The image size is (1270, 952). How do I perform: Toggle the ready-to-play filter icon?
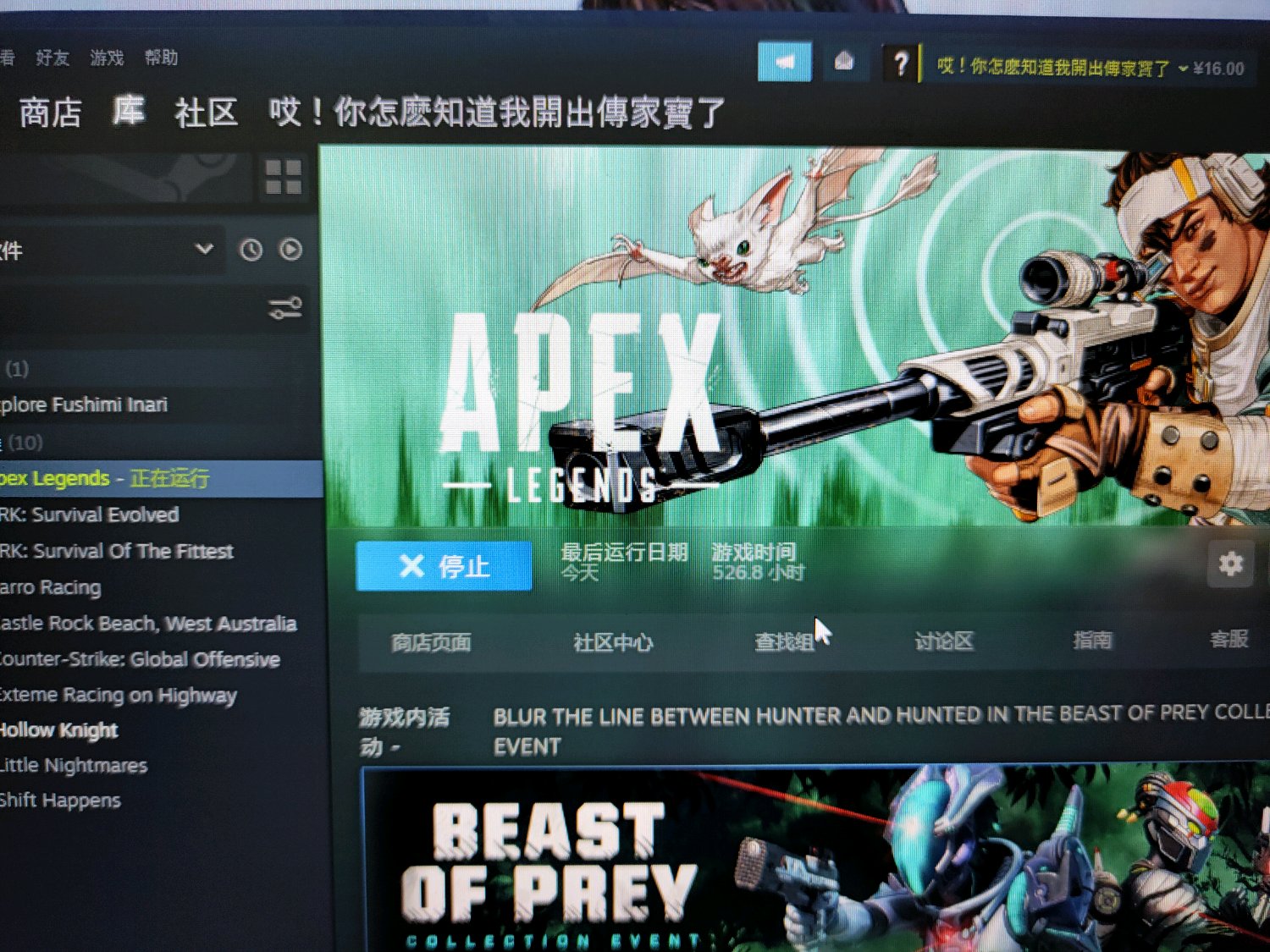[290, 250]
